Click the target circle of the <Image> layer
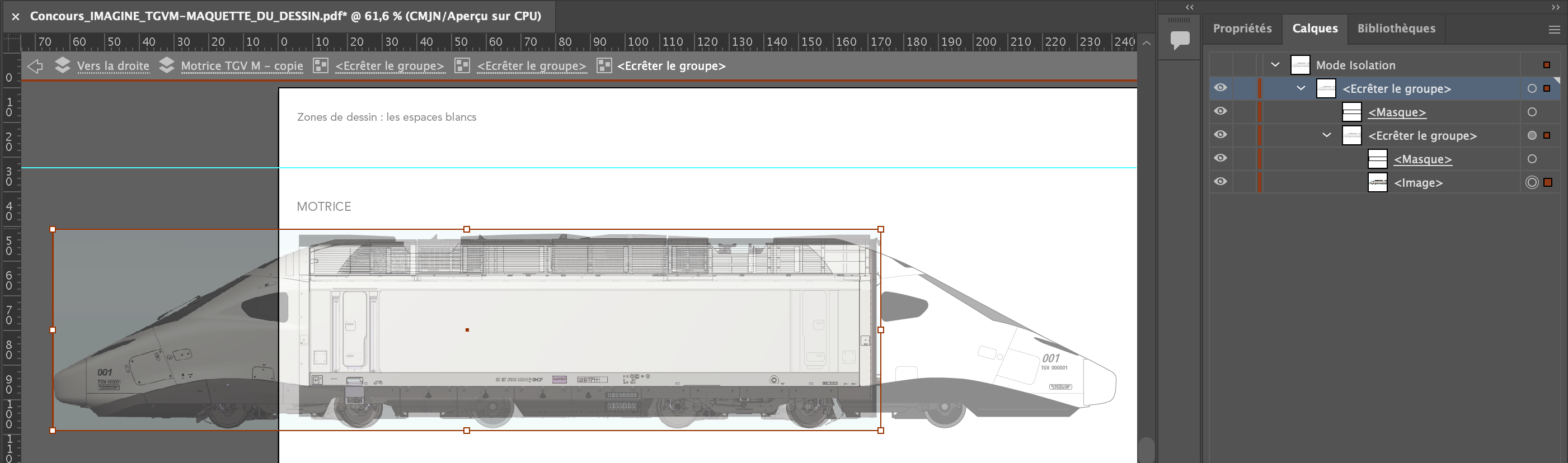 pyautogui.click(x=1532, y=182)
